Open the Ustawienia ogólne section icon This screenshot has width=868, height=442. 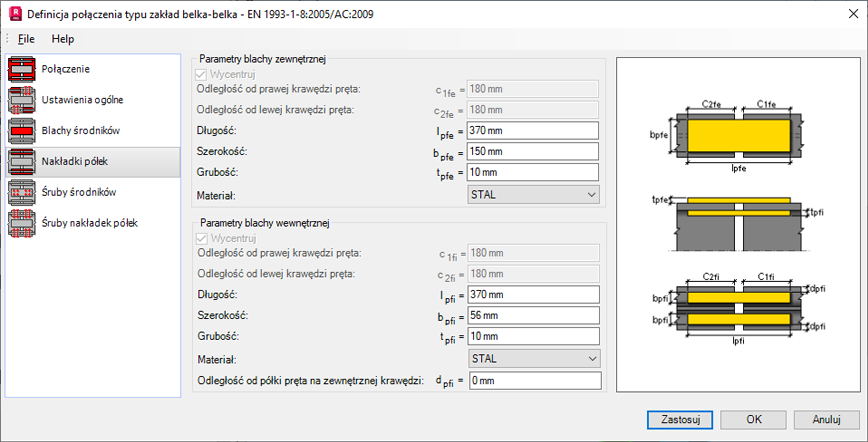(x=22, y=100)
